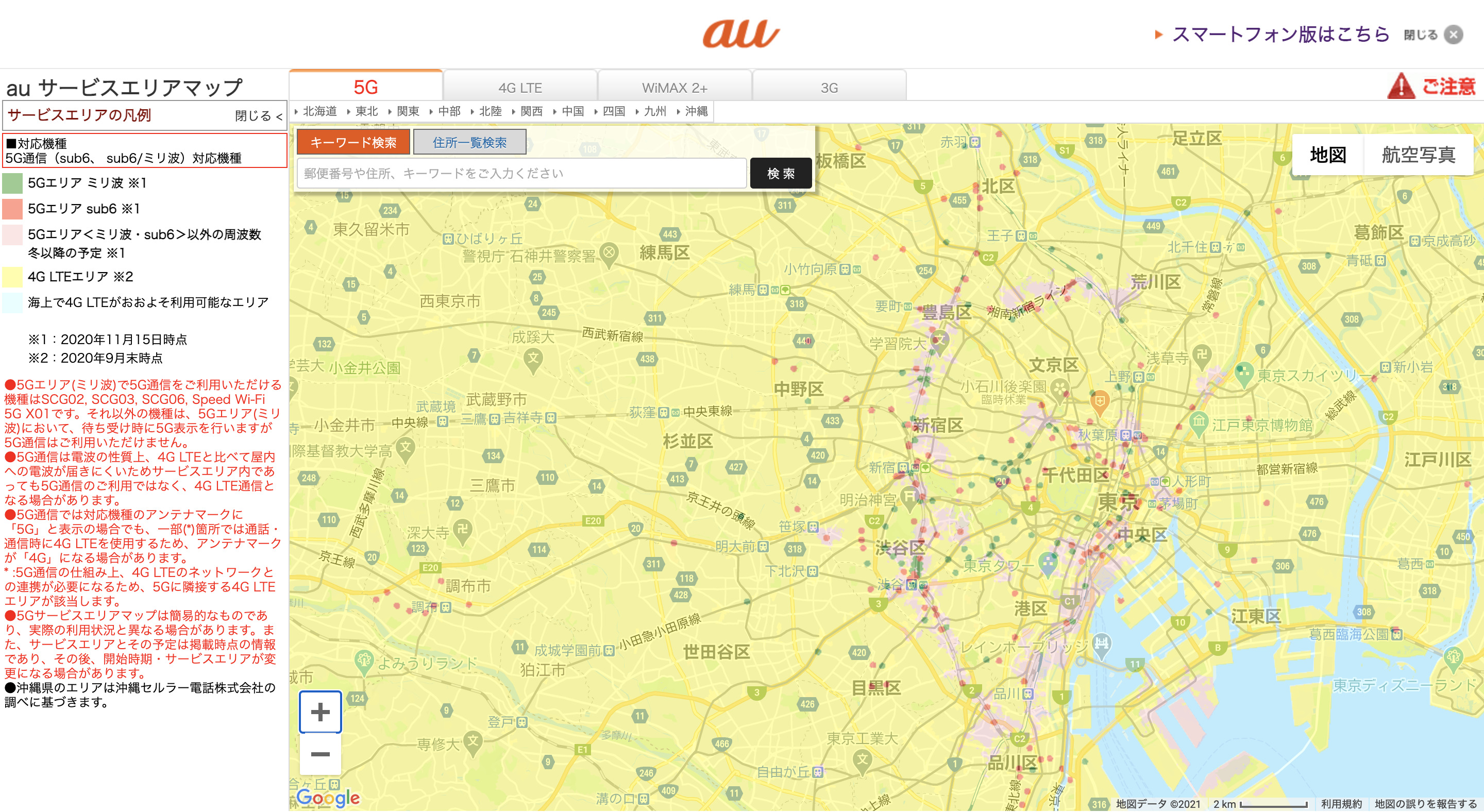Switch to the 4G LTE tab
Screen dimensions: 1484x812
pyautogui.click(x=520, y=88)
